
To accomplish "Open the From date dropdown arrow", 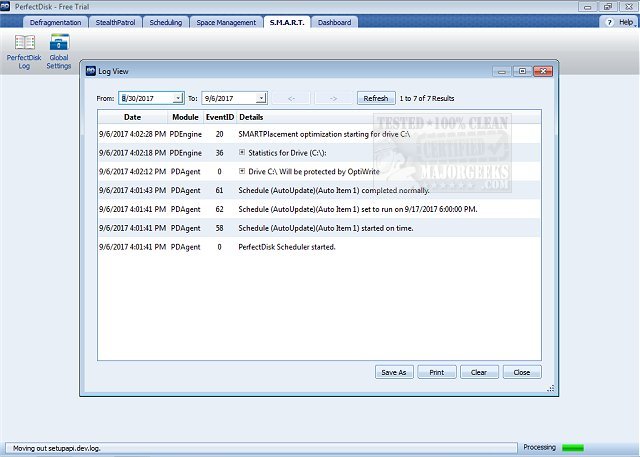I will point(178,98).
